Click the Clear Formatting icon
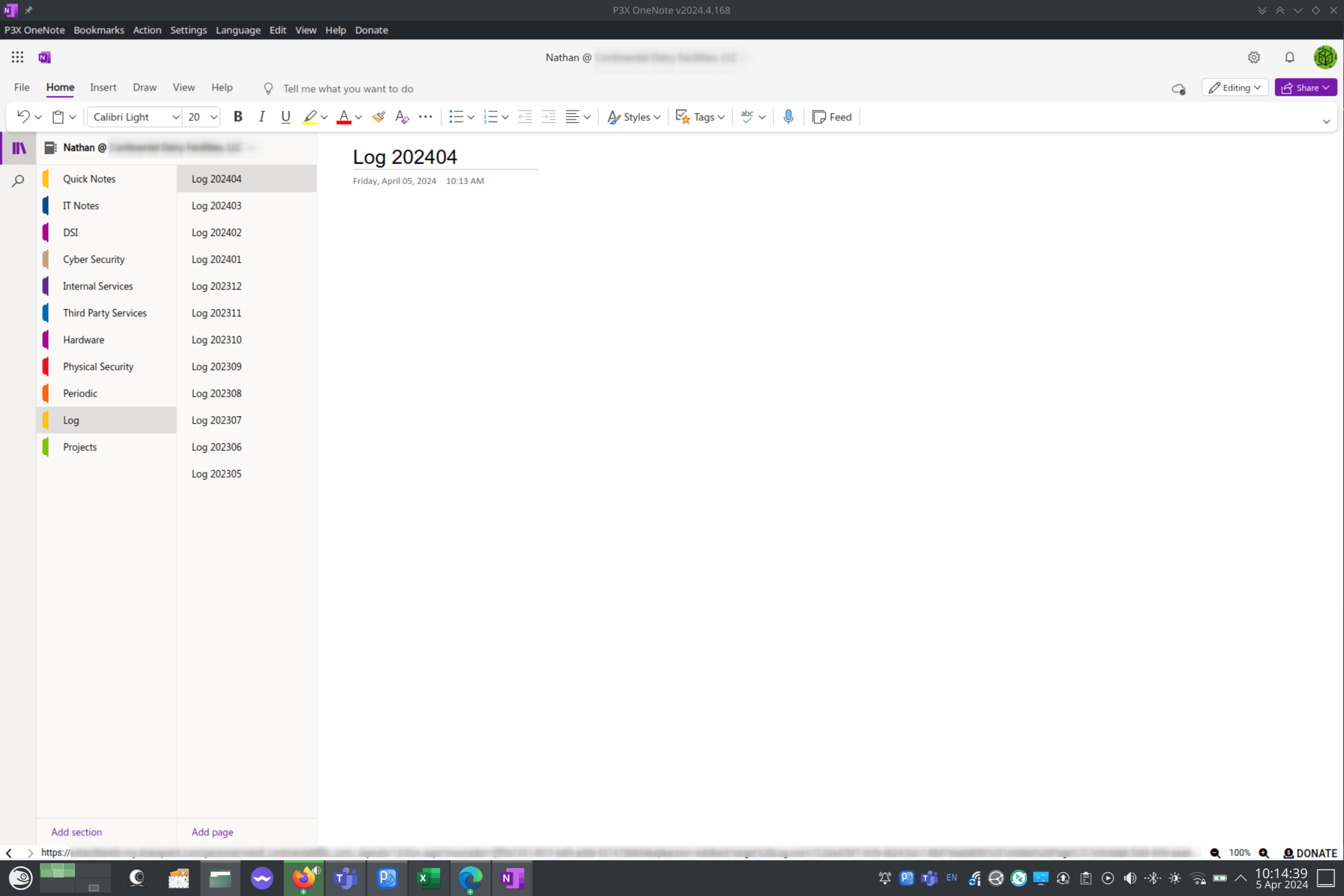Image resolution: width=1344 pixels, height=896 pixels. (x=402, y=116)
